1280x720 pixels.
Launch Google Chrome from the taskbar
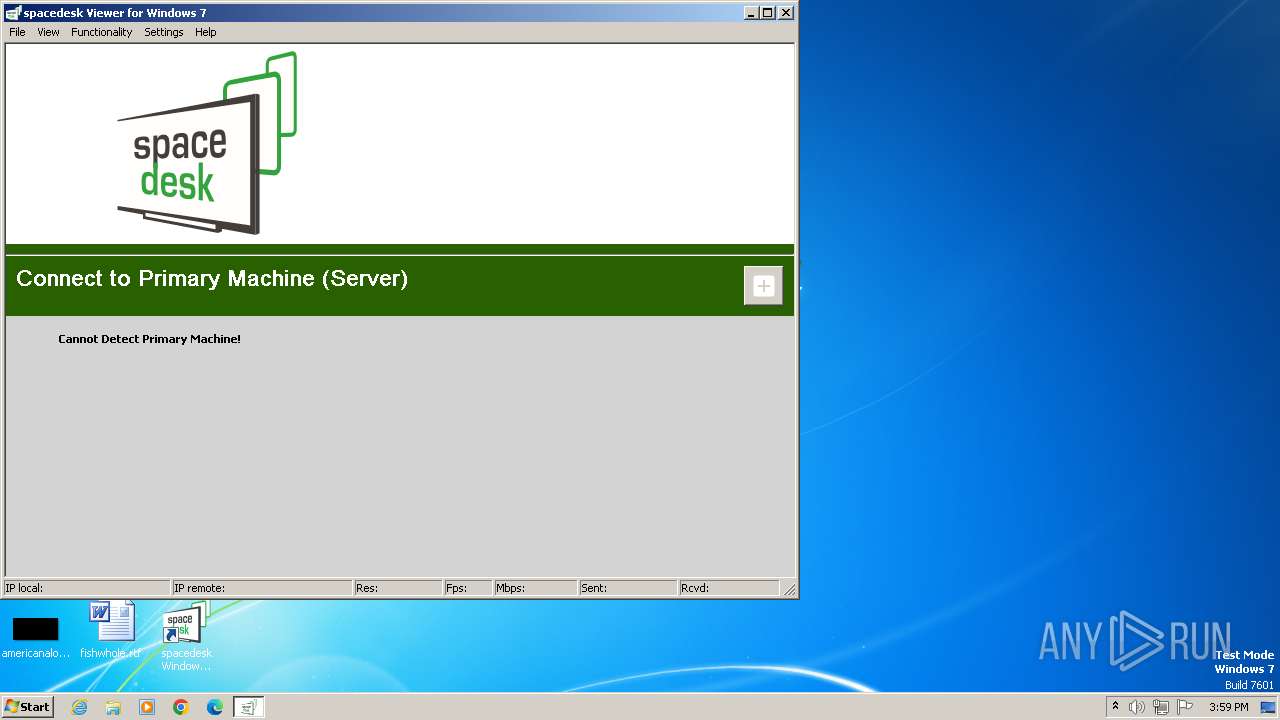tap(181, 707)
